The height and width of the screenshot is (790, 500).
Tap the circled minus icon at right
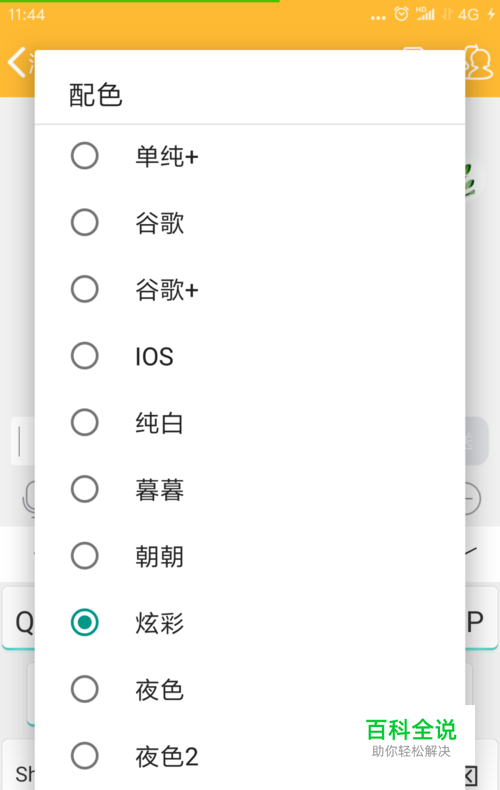tap(473, 499)
